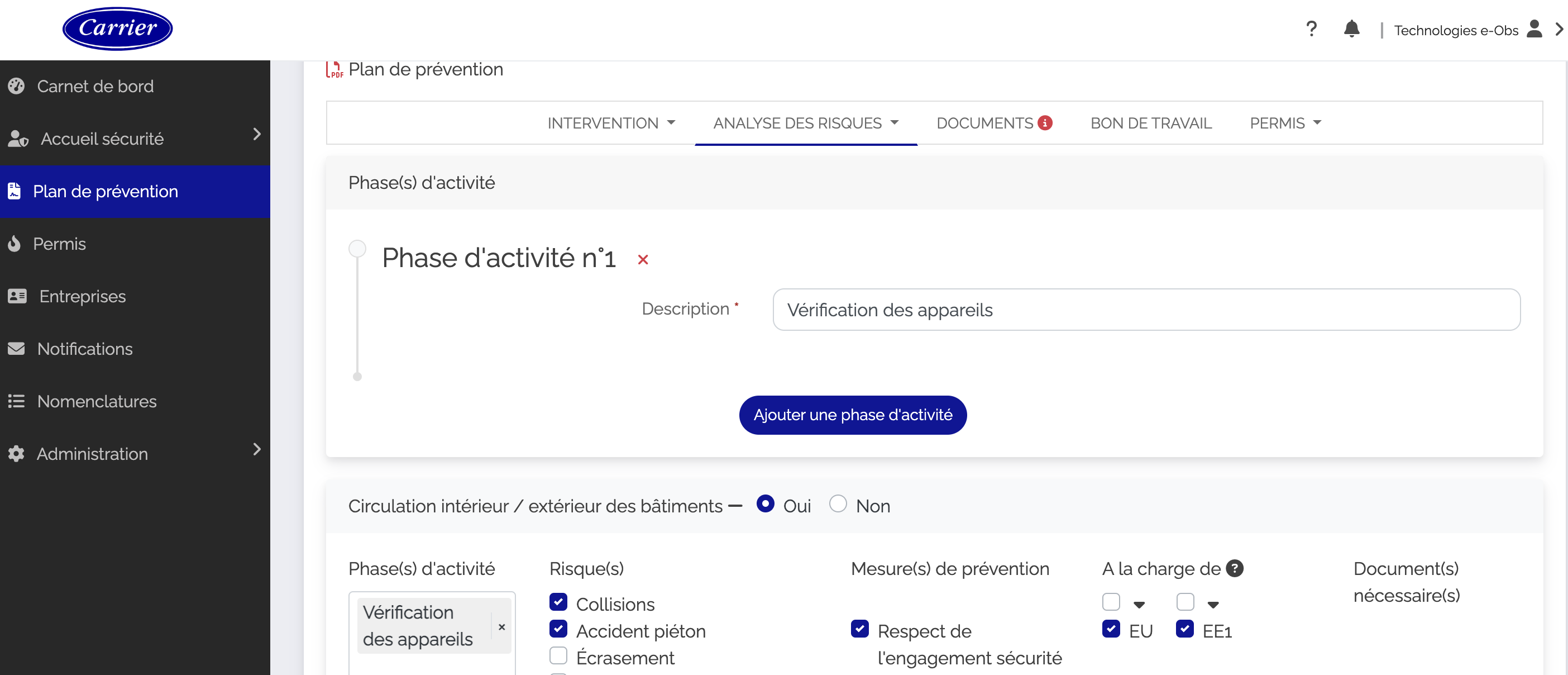1568x675 pixels.
Task: Select Oui for Circulation intérieur / extérieur
Action: pos(765,504)
